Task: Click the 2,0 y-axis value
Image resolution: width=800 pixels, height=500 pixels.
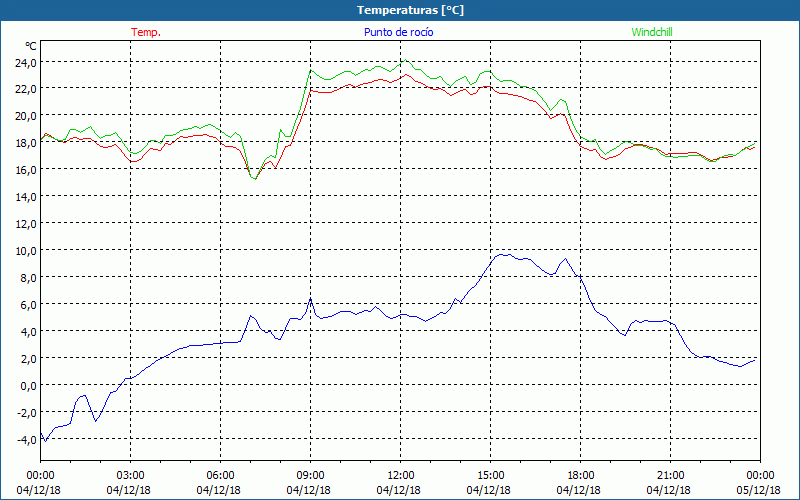Action: point(29,359)
